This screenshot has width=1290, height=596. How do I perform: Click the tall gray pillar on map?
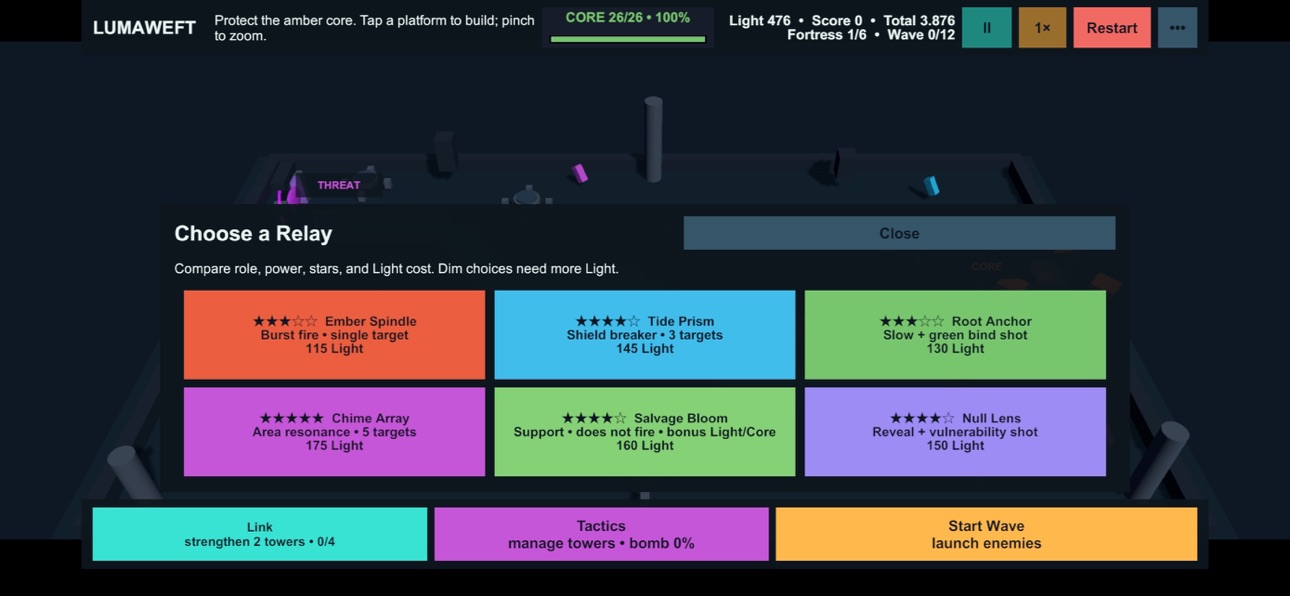pos(653,139)
